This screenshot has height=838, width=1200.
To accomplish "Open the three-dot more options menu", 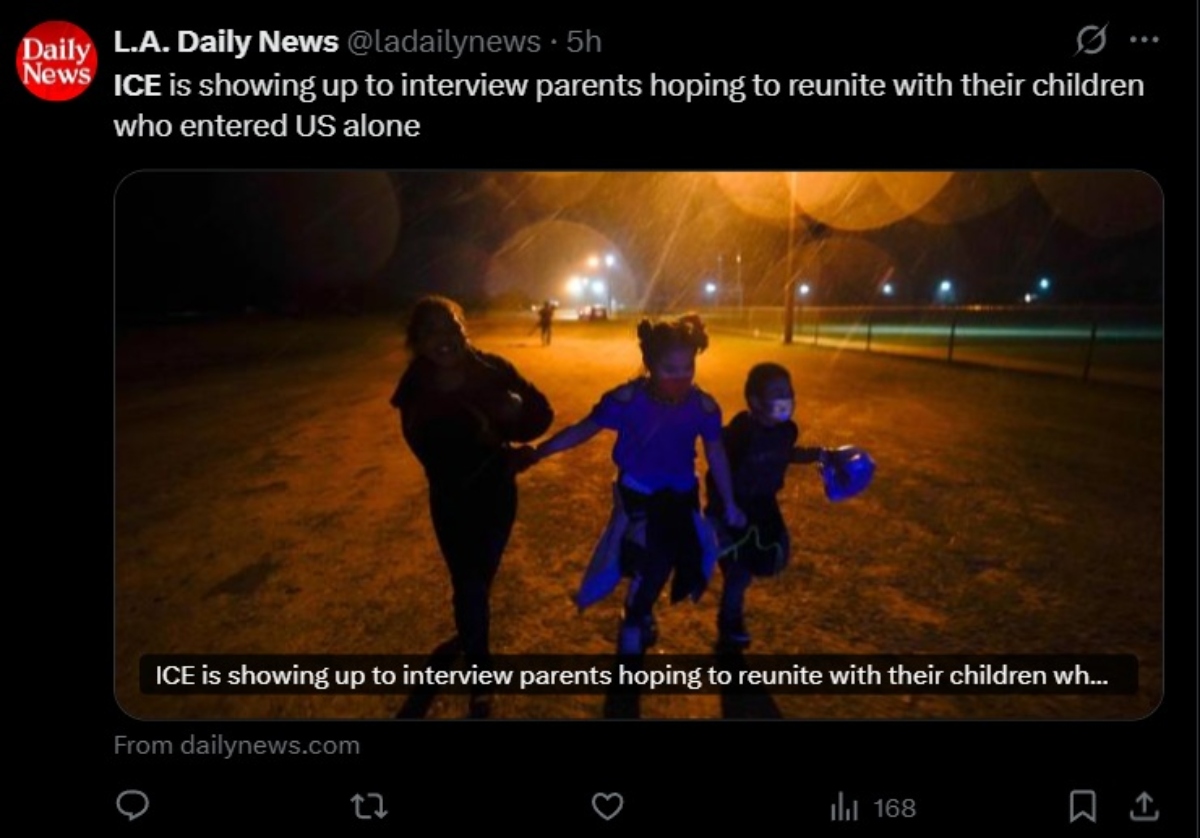I will point(1144,41).
